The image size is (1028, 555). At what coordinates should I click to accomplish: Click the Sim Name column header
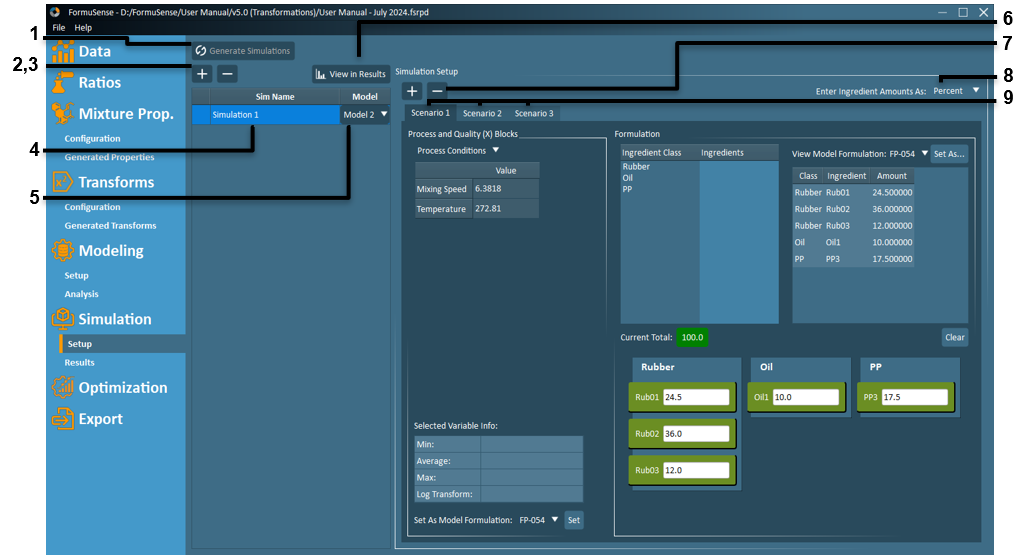[x=275, y=96]
